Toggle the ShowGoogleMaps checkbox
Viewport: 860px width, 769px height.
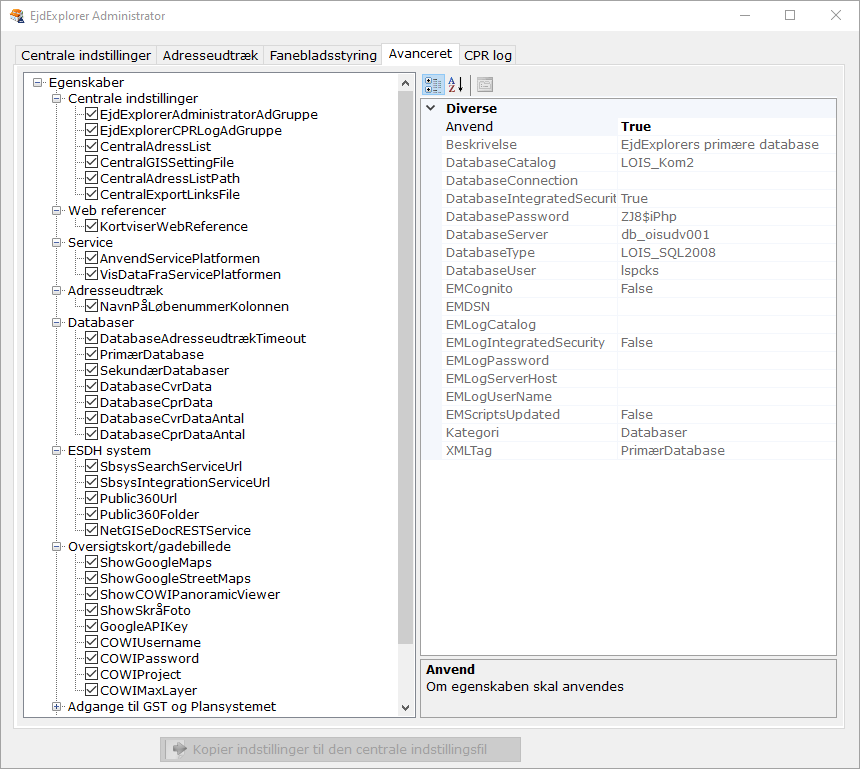(x=91, y=562)
